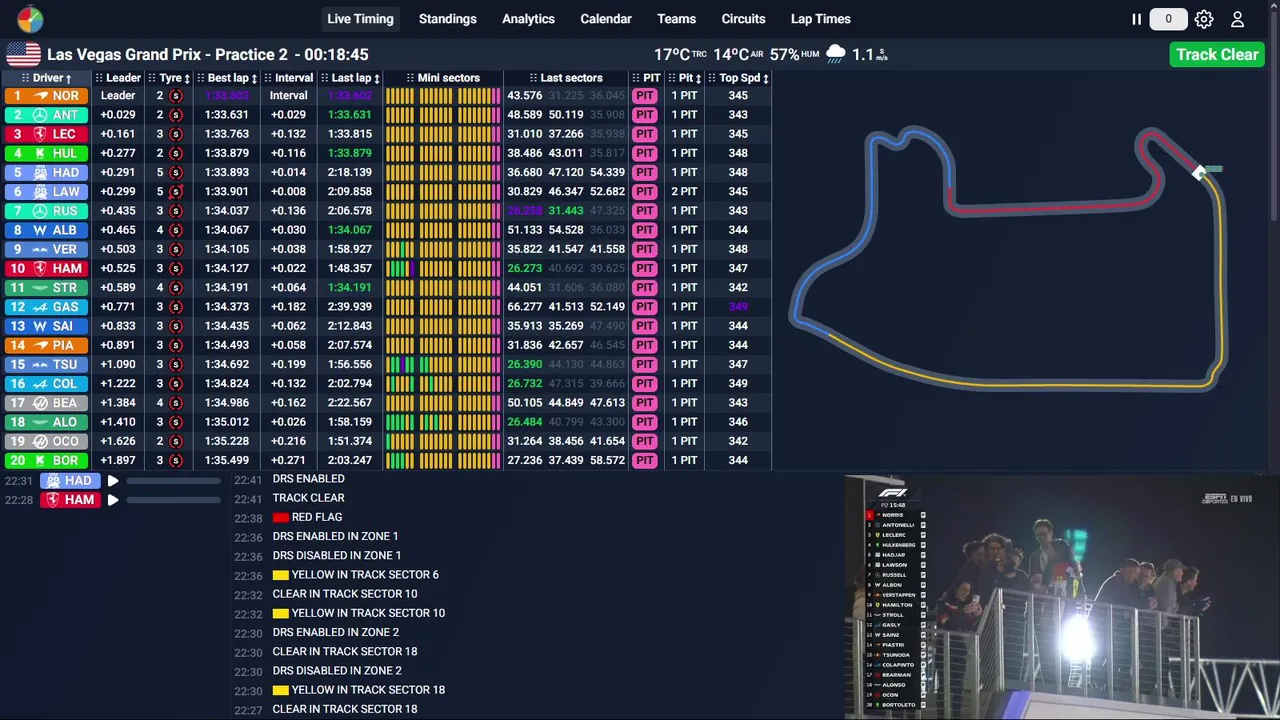
Task: Click the soft tyre icon for ALB
Action: pos(176,230)
